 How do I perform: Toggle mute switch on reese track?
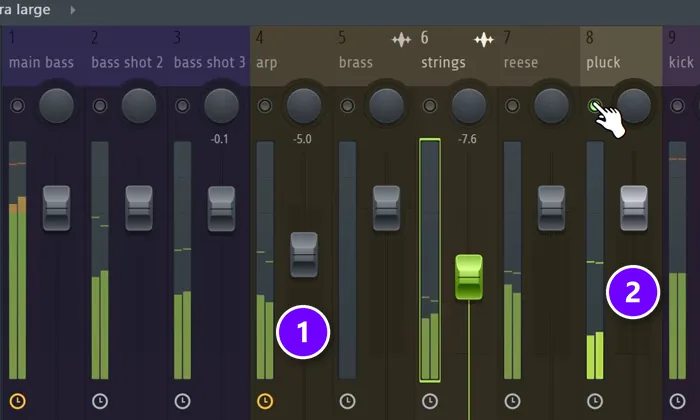[512, 106]
